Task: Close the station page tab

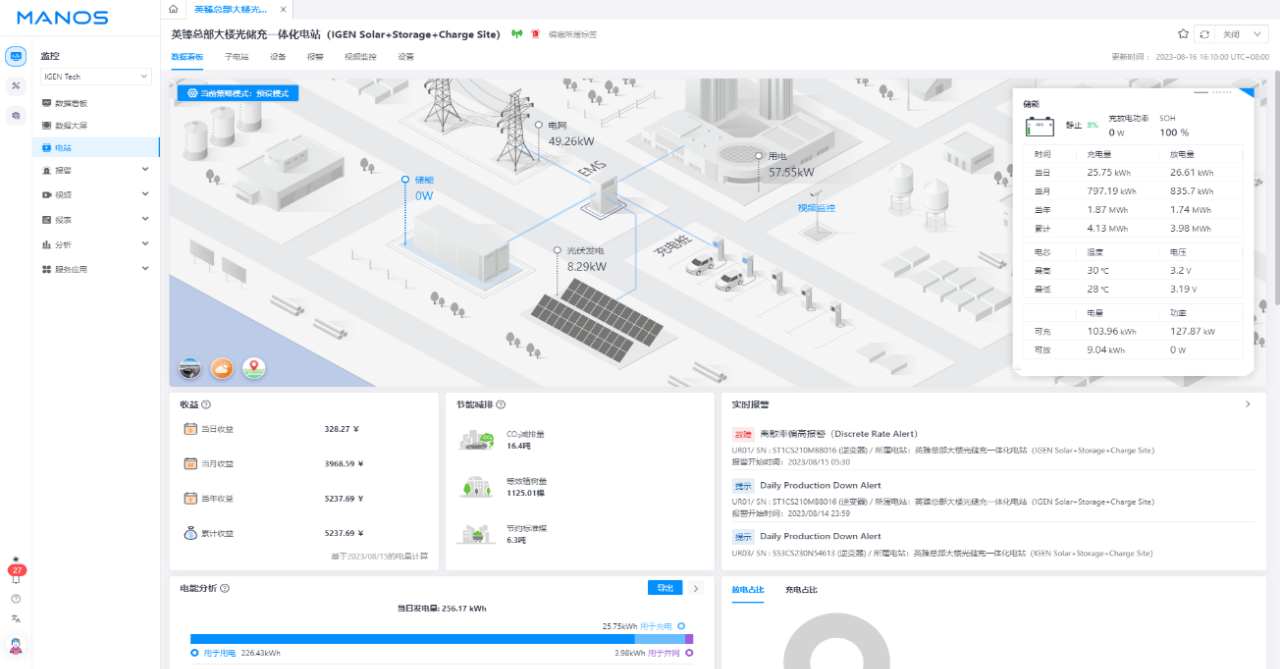Action: (284, 9)
